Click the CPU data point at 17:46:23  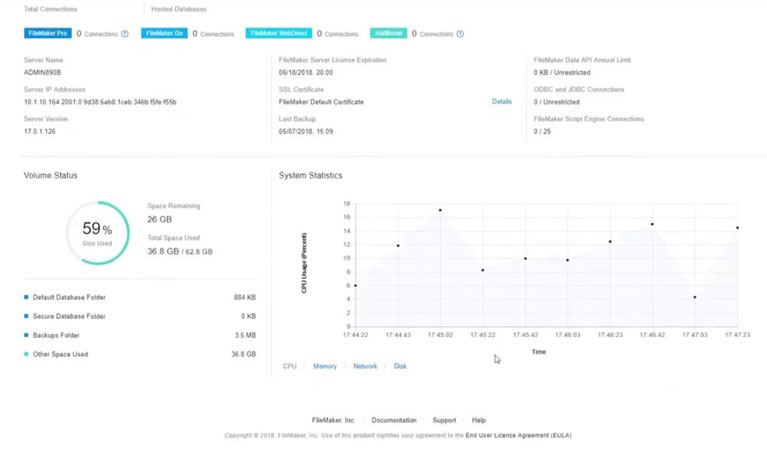tap(610, 242)
